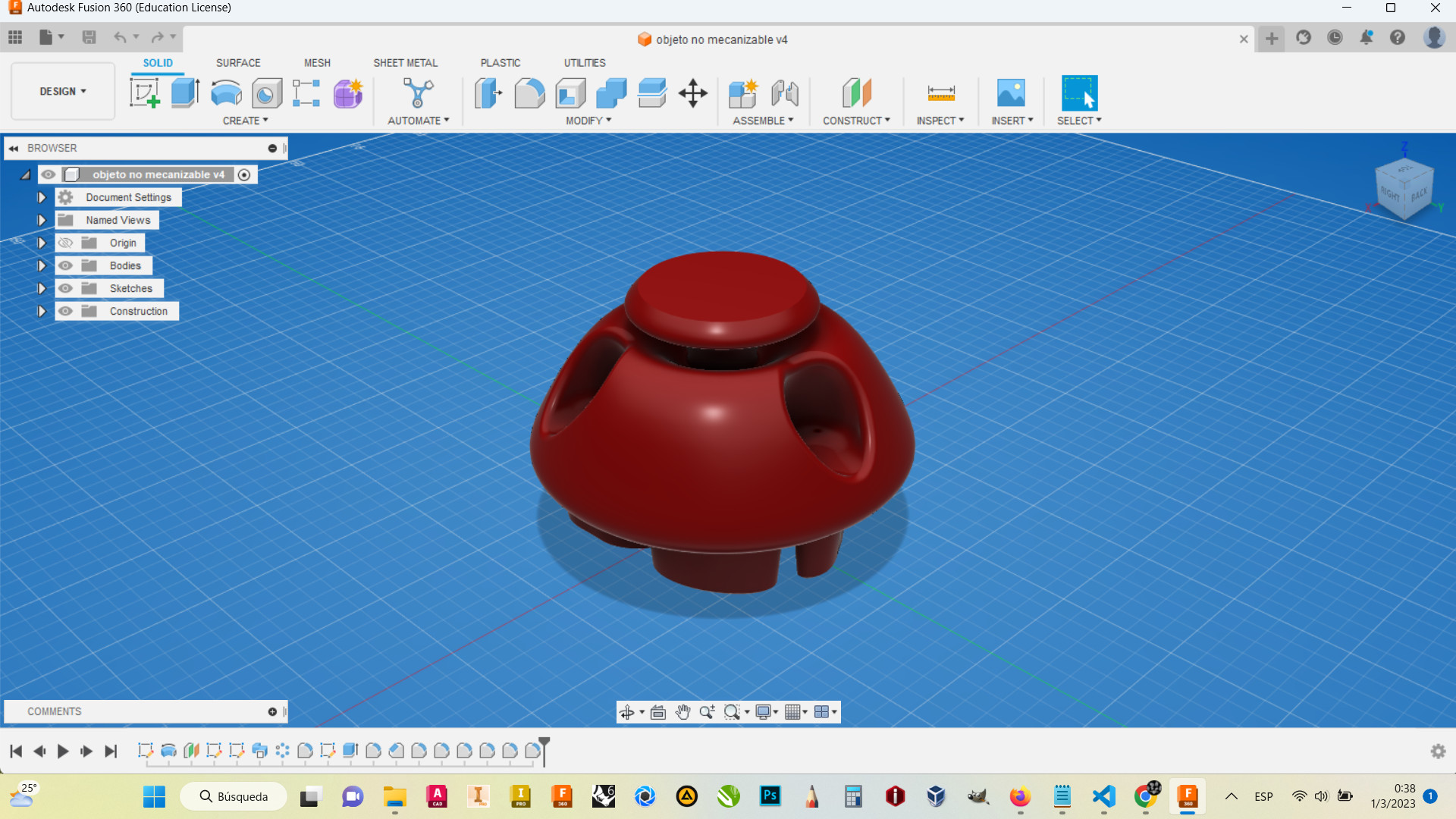Click the Orbit tool in navigation bar
The image size is (1456, 819).
pyautogui.click(x=626, y=712)
